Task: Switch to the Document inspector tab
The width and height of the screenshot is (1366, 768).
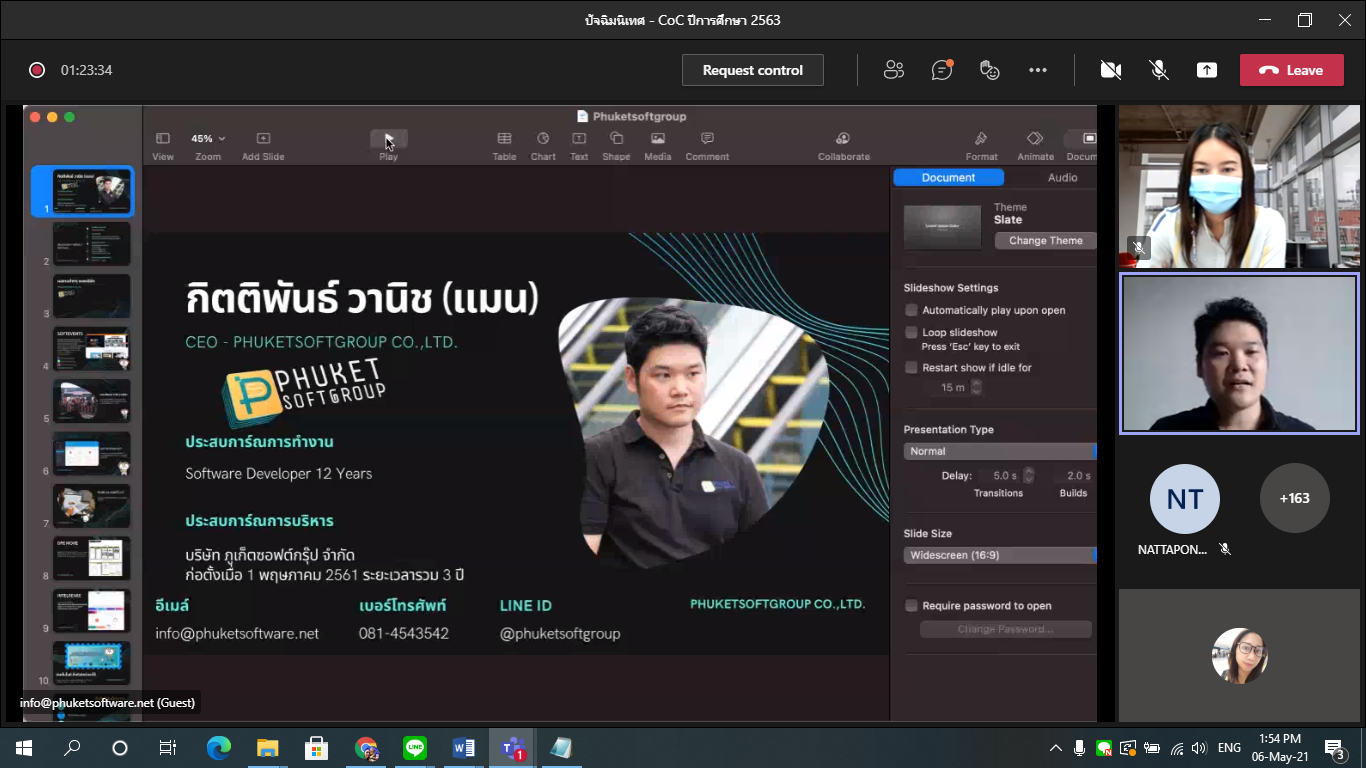Action: click(948, 177)
